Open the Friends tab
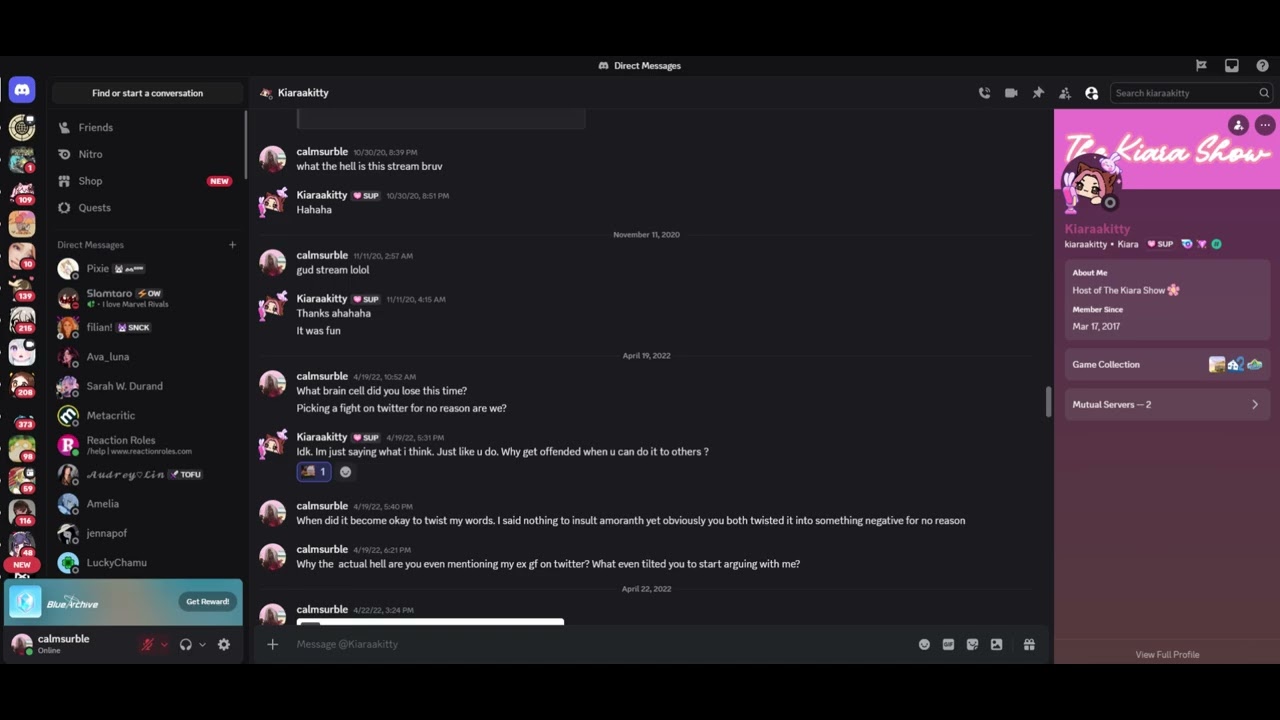The image size is (1280, 720). tap(96, 128)
